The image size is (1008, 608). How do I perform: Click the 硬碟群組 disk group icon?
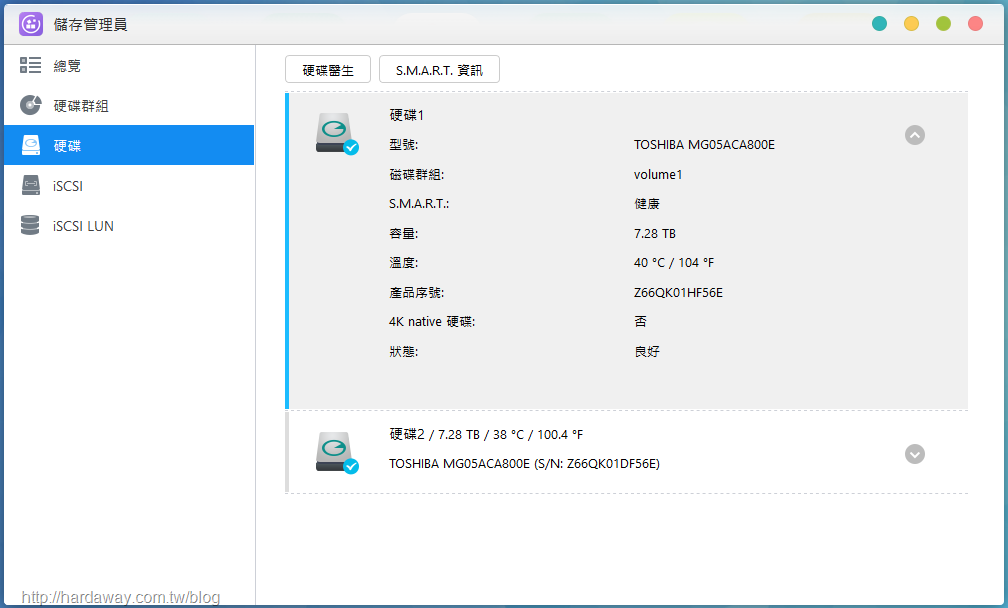[x=30, y=105]
